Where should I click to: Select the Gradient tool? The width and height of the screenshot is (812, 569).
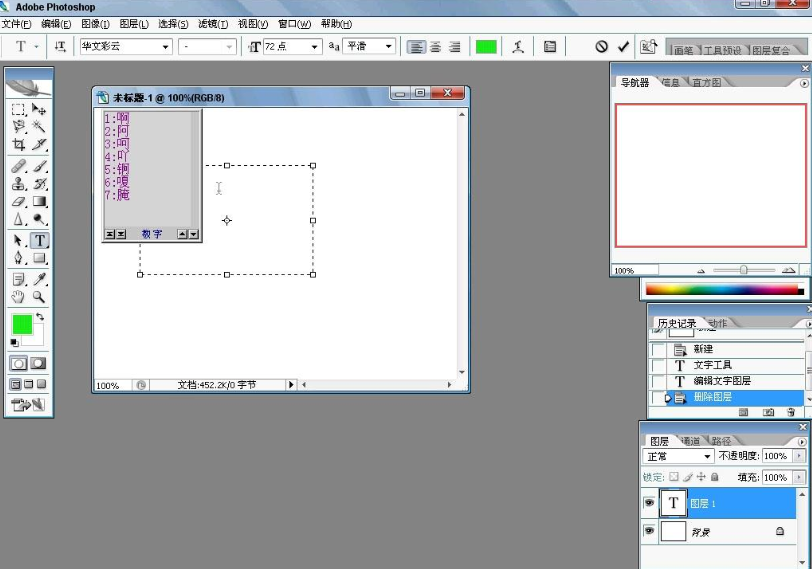39,201
